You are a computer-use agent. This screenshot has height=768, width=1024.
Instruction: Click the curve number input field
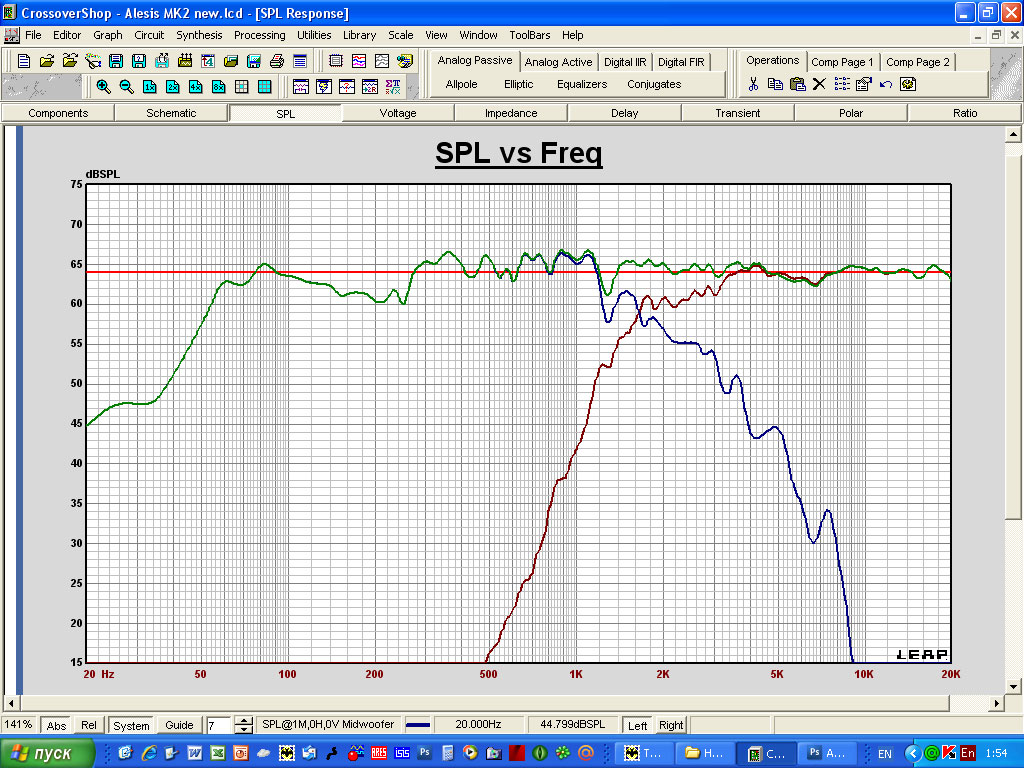tap(219, 726)
